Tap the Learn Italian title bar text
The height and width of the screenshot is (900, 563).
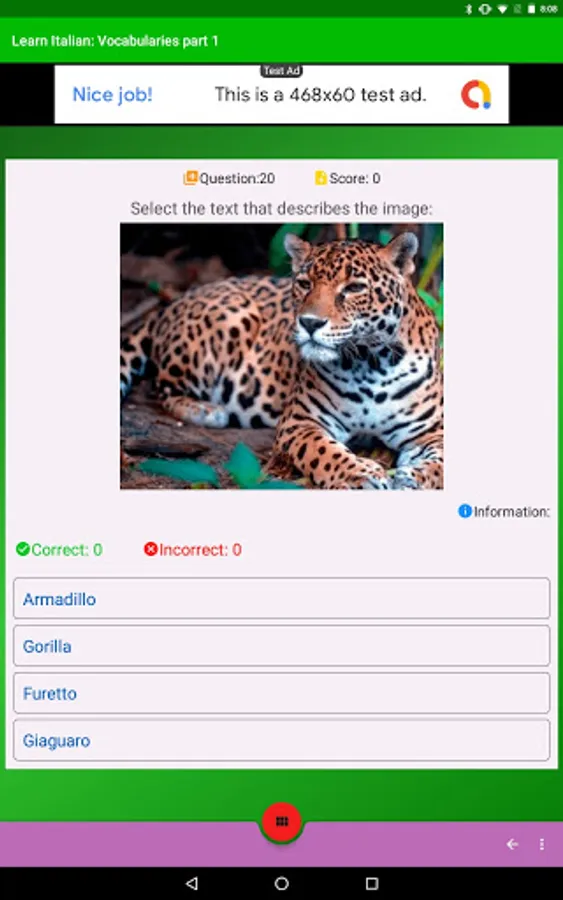coord(115,41)
